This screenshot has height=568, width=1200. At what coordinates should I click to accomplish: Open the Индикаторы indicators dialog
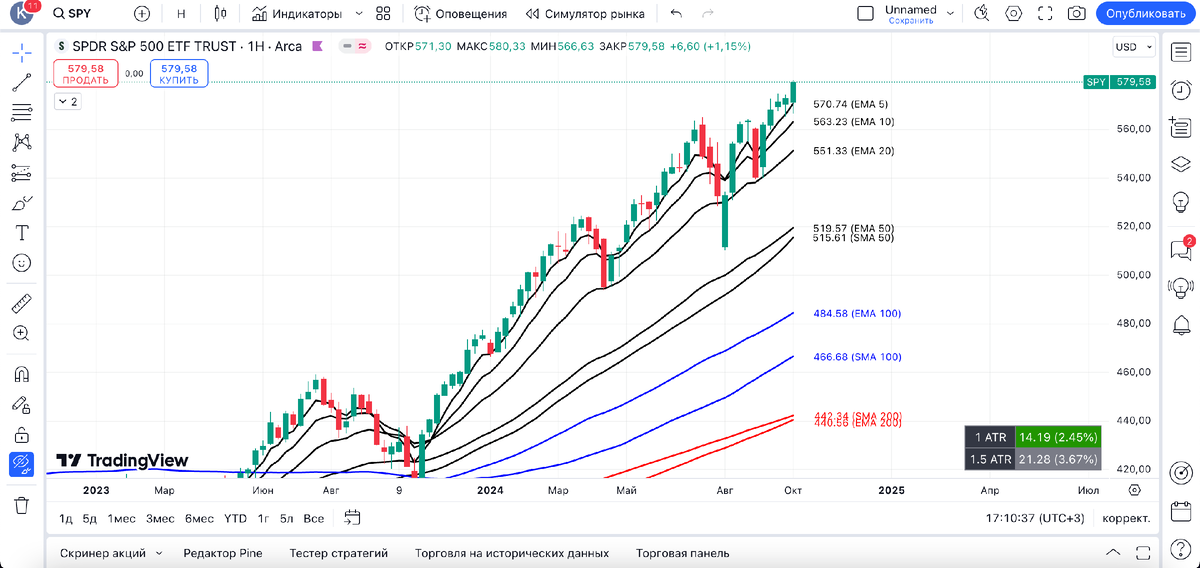coord(297,14)
